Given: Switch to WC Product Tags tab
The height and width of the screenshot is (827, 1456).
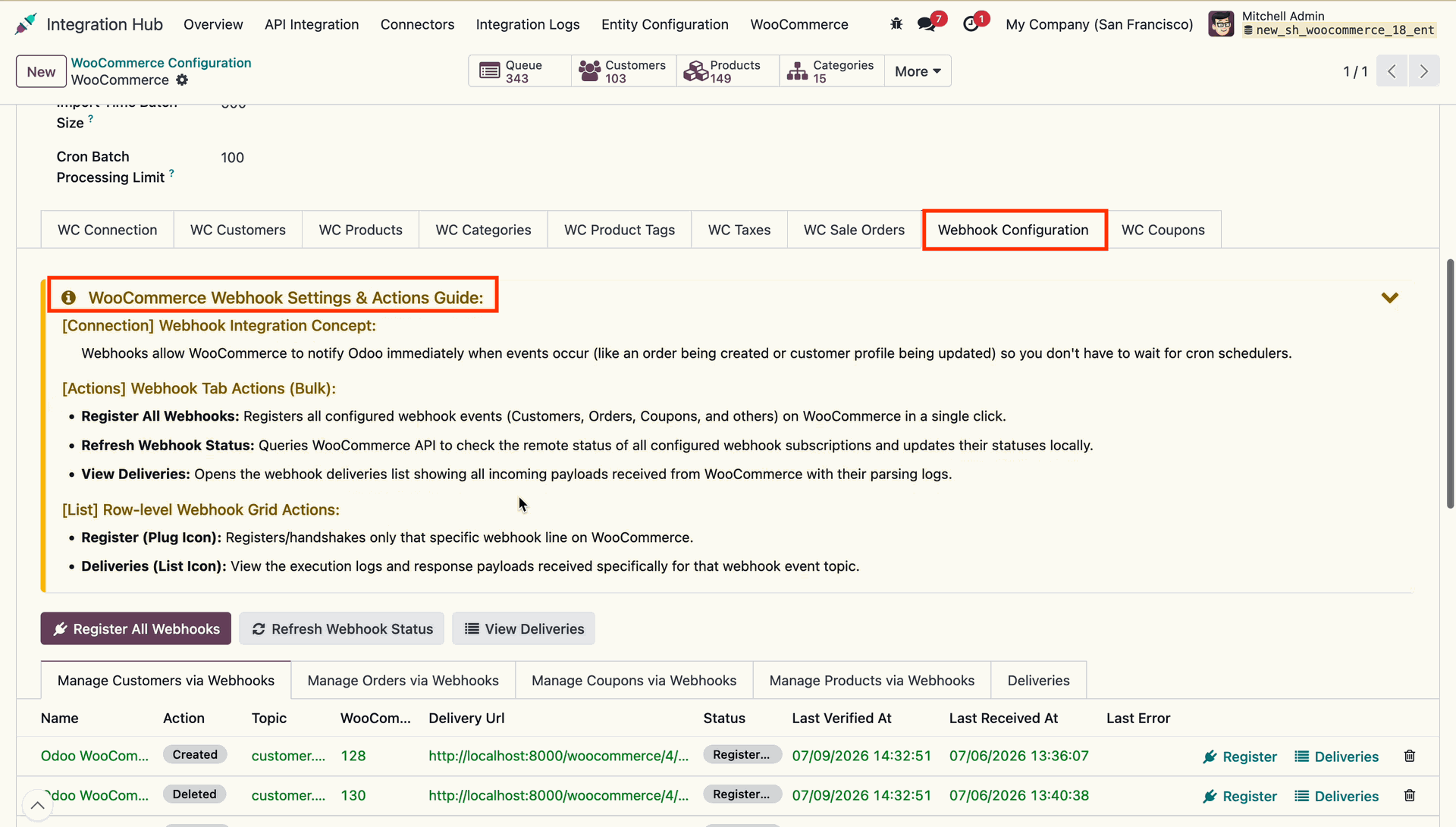Looking at the screenshot, I should click(619, 230).
